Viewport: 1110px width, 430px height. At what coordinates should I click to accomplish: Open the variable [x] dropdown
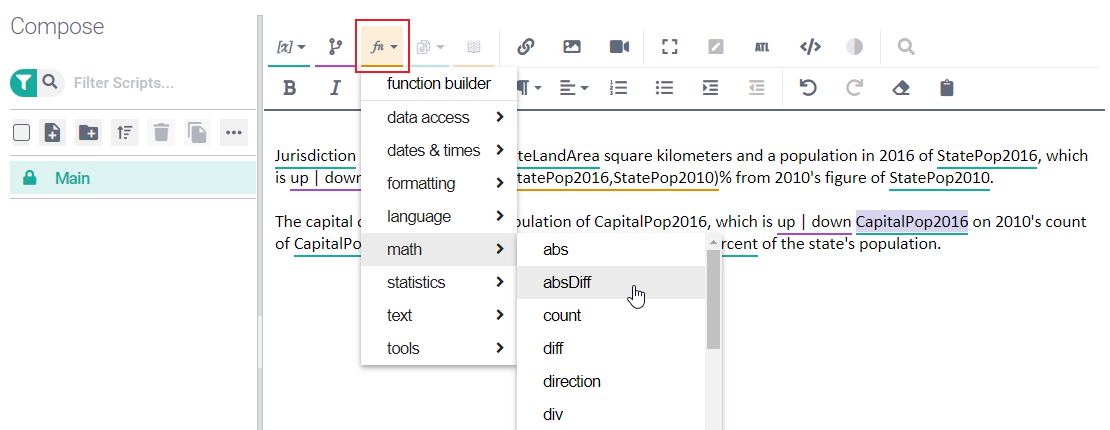point(291,47)
